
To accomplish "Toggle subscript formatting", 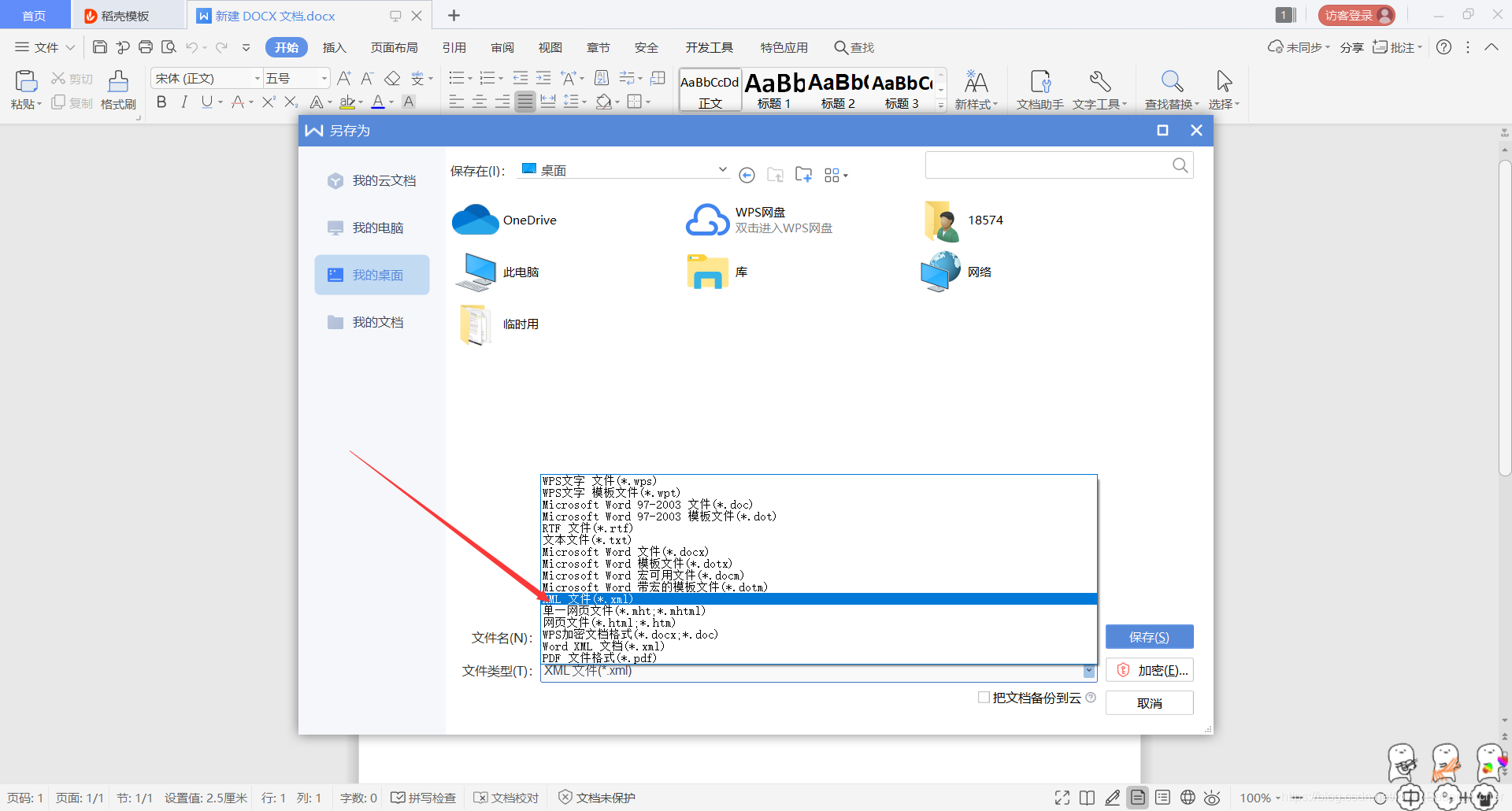I will (291, 102).
